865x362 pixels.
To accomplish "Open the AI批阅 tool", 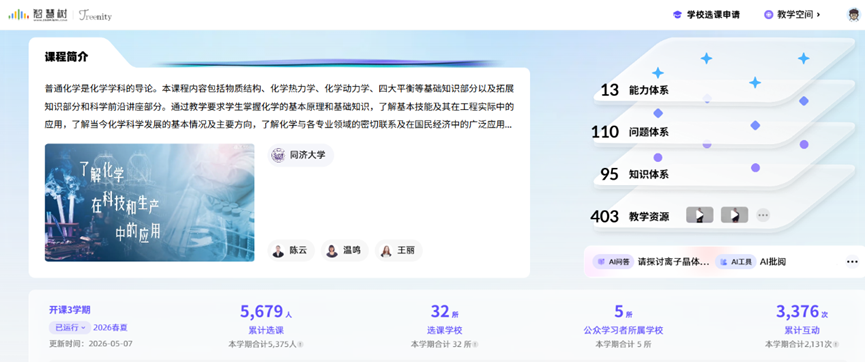I will 773,262.
